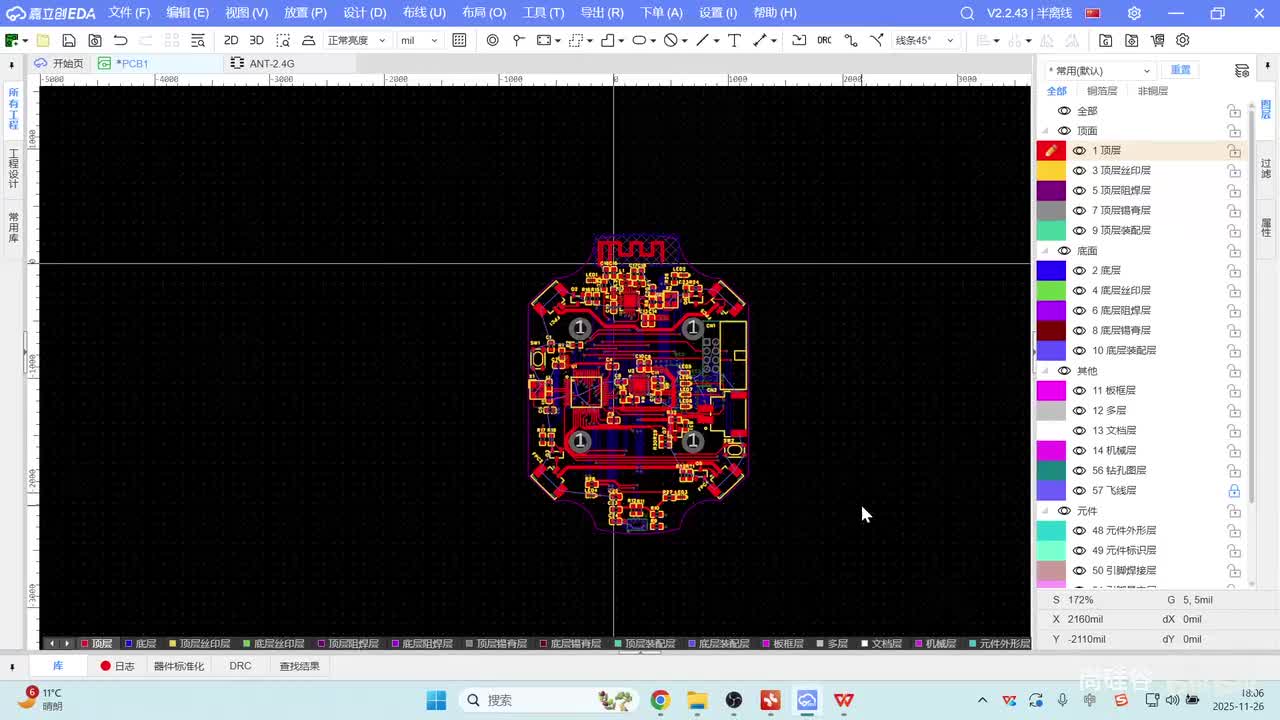Open toolbar gear settings icon

click(1183, 40)
